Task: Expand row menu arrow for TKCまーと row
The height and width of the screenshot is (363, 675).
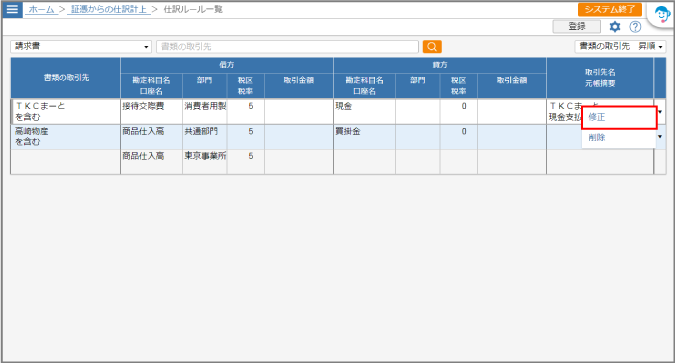Action: [x=660, y=112]
